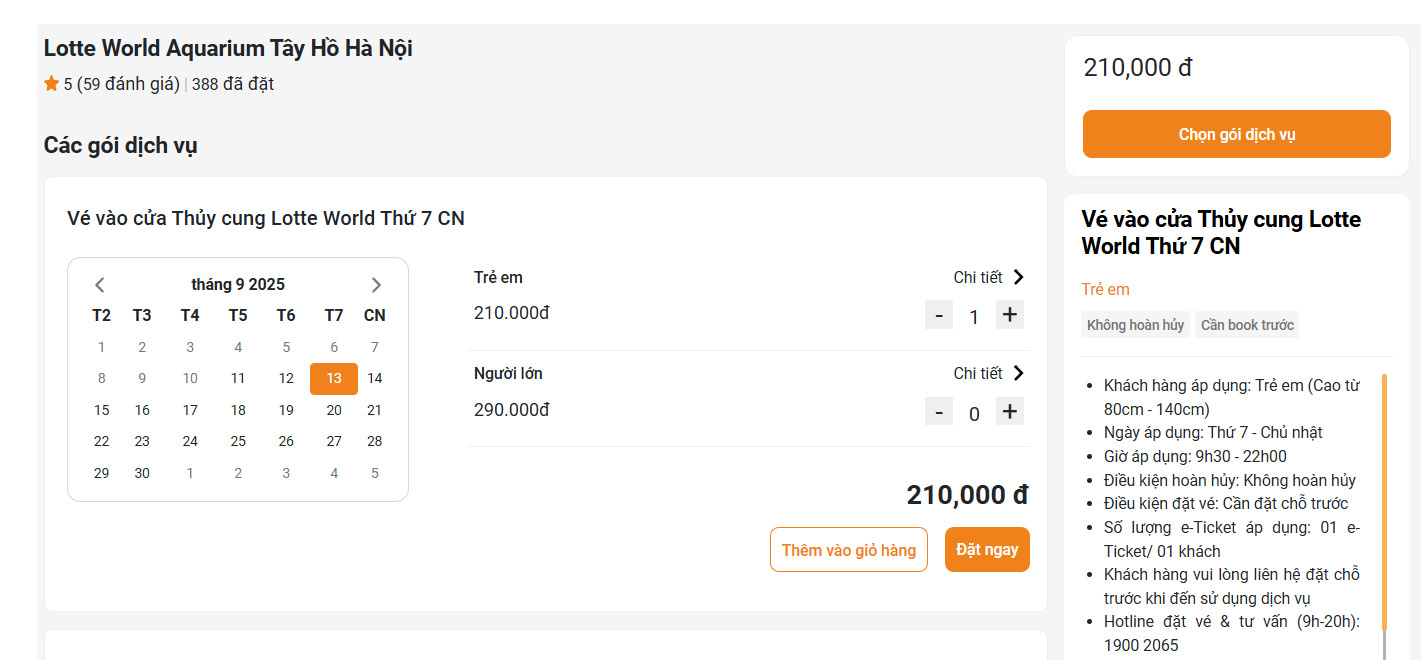The width and height of the screenshot is (1421, 660).
Task: Click Chọn gói dịch vụ button
Action: pos(1236,134)
